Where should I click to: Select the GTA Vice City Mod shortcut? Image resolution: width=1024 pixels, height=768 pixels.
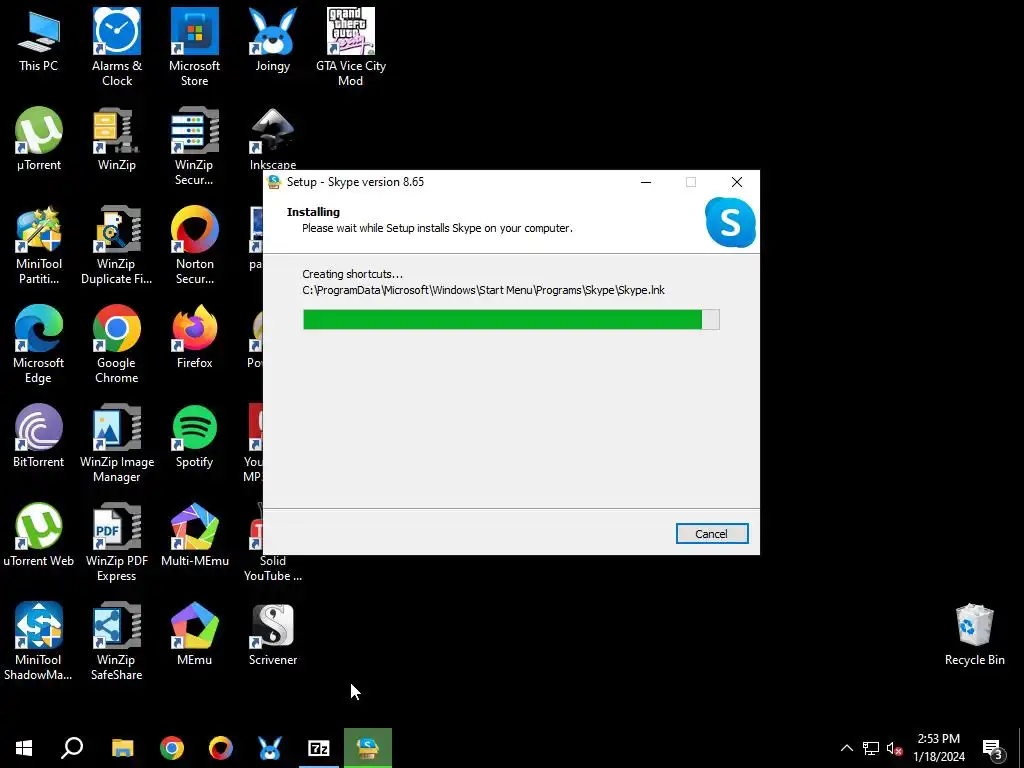[x=351, y=47]
